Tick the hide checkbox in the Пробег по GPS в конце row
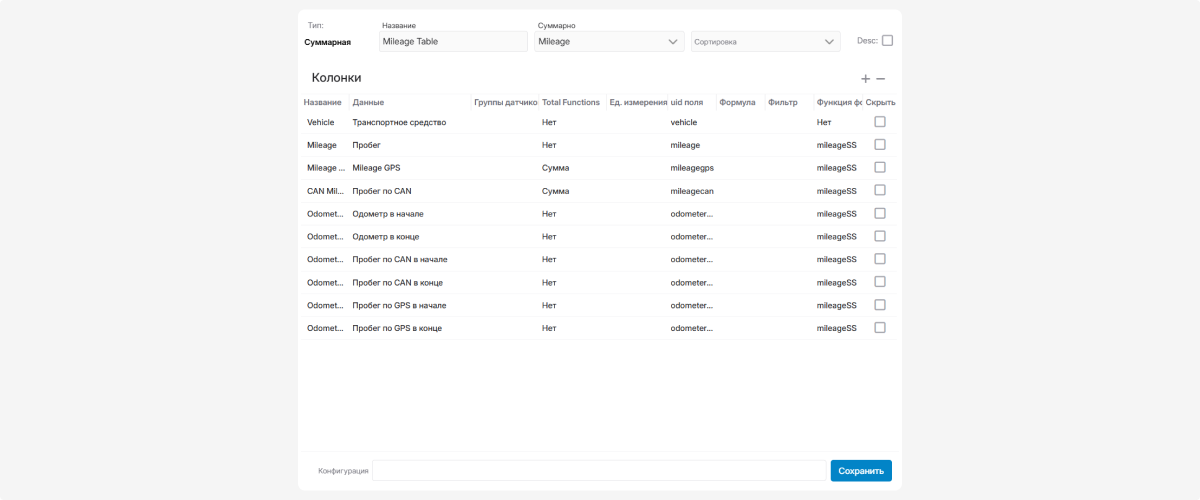1200x500 pixels. tap(880, 328)
